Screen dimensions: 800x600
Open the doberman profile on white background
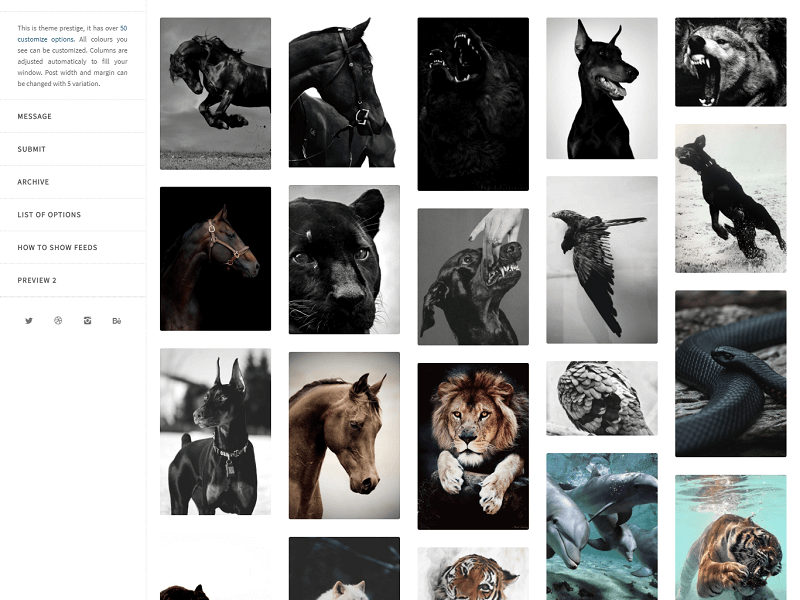[x=602, y=88]
